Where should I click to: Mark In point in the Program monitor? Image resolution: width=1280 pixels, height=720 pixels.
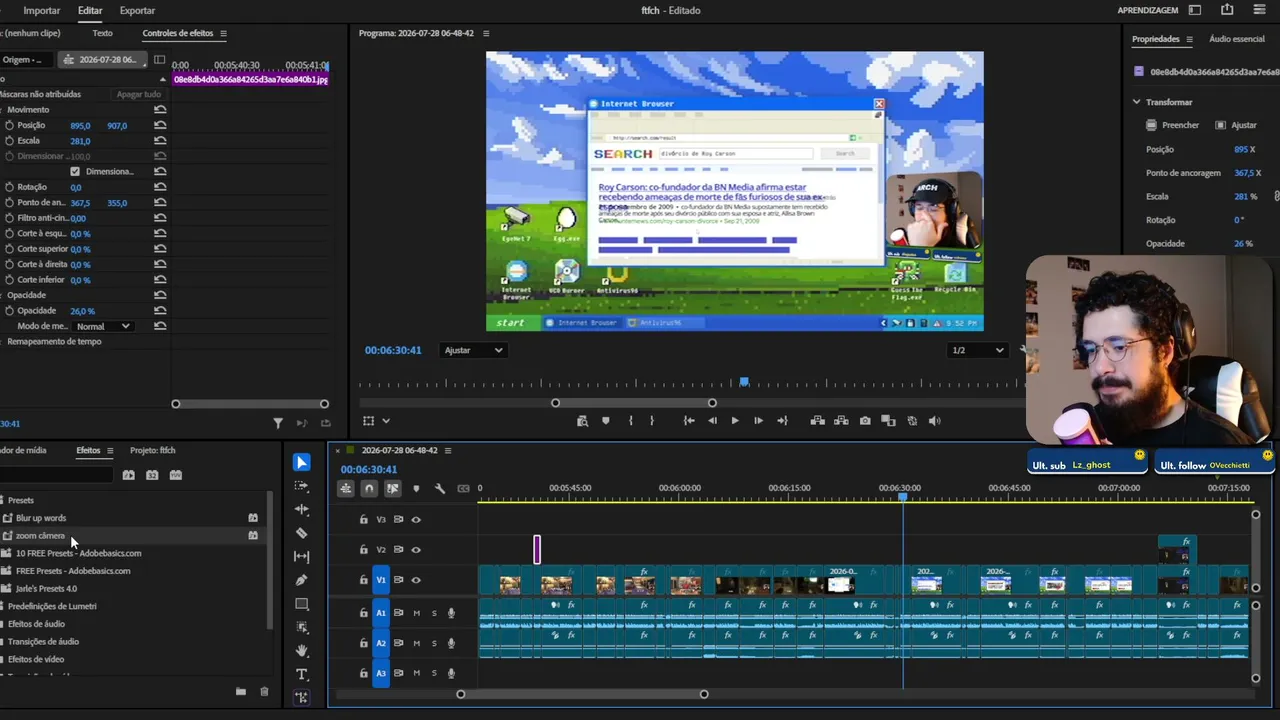(x=630, y=421)
